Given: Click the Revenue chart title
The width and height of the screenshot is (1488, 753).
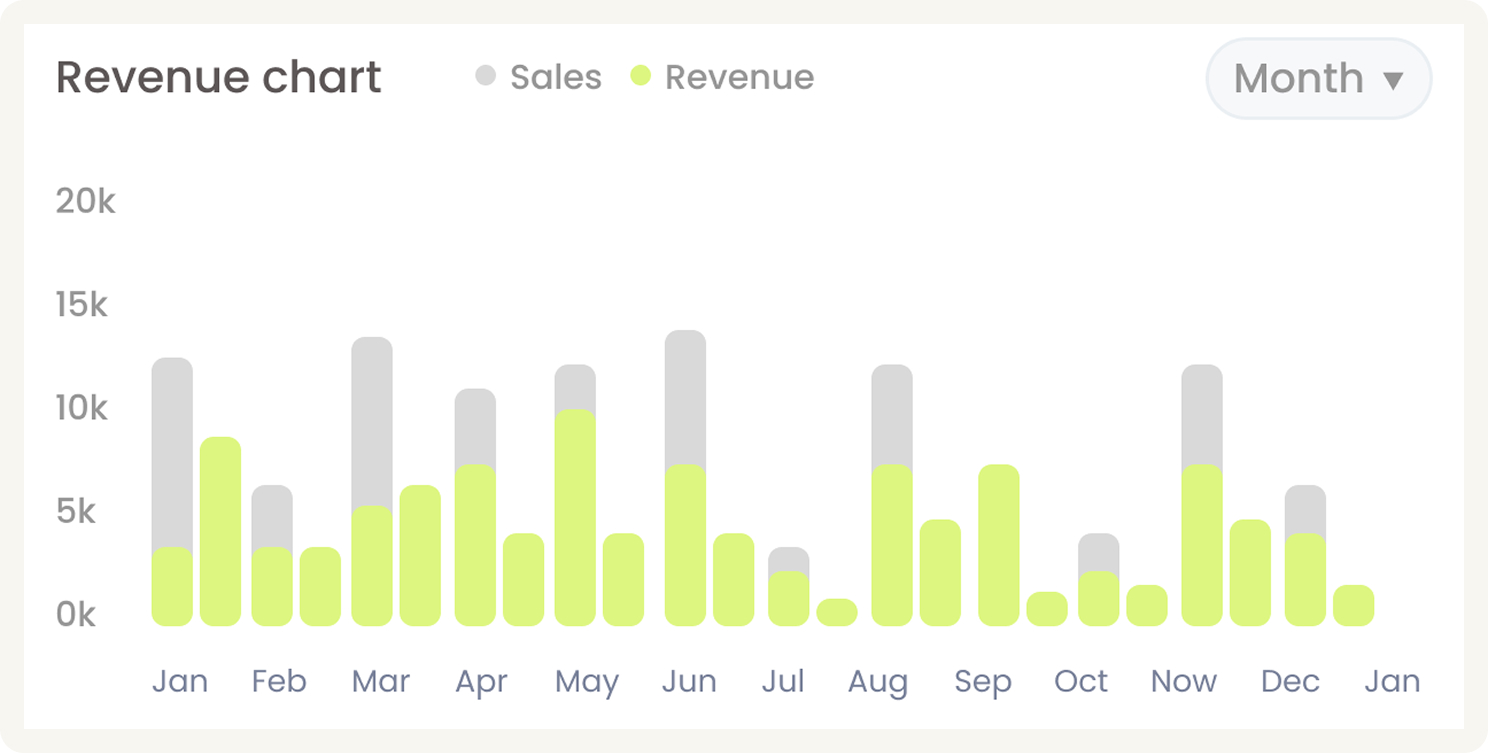Looking at the screenshot, I should pos(218,77).
